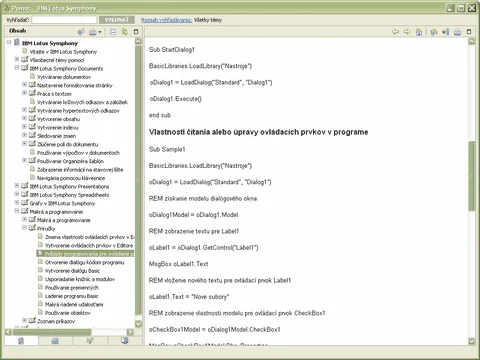Click the book icon beside Zoznam príkazov
The width and height of the screenshot is (480, 360).
32,321
